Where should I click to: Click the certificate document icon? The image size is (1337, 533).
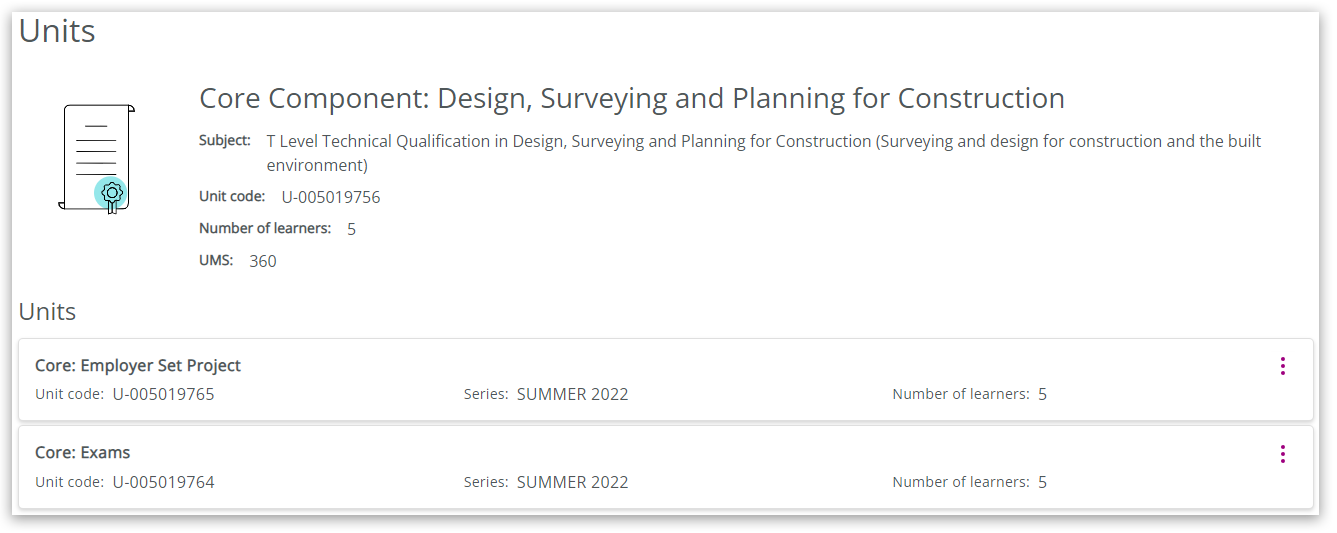(96, 158)
